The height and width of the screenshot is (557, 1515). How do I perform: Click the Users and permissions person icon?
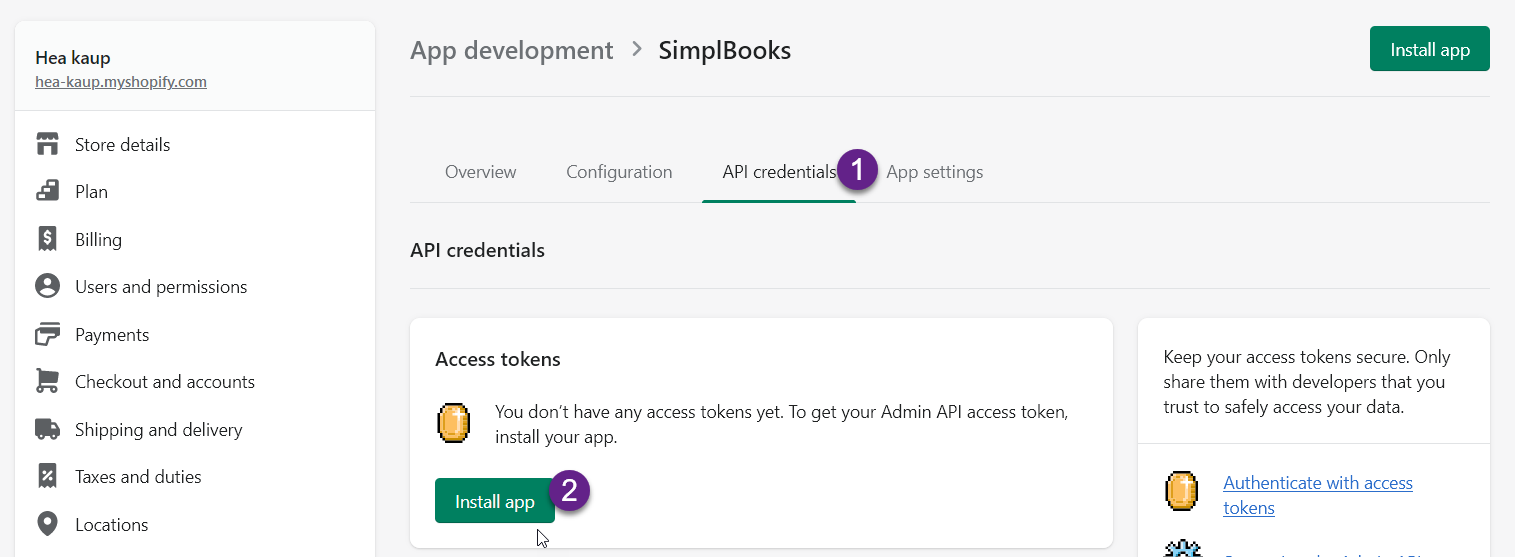pyautogui.click(x=47, y=287)
